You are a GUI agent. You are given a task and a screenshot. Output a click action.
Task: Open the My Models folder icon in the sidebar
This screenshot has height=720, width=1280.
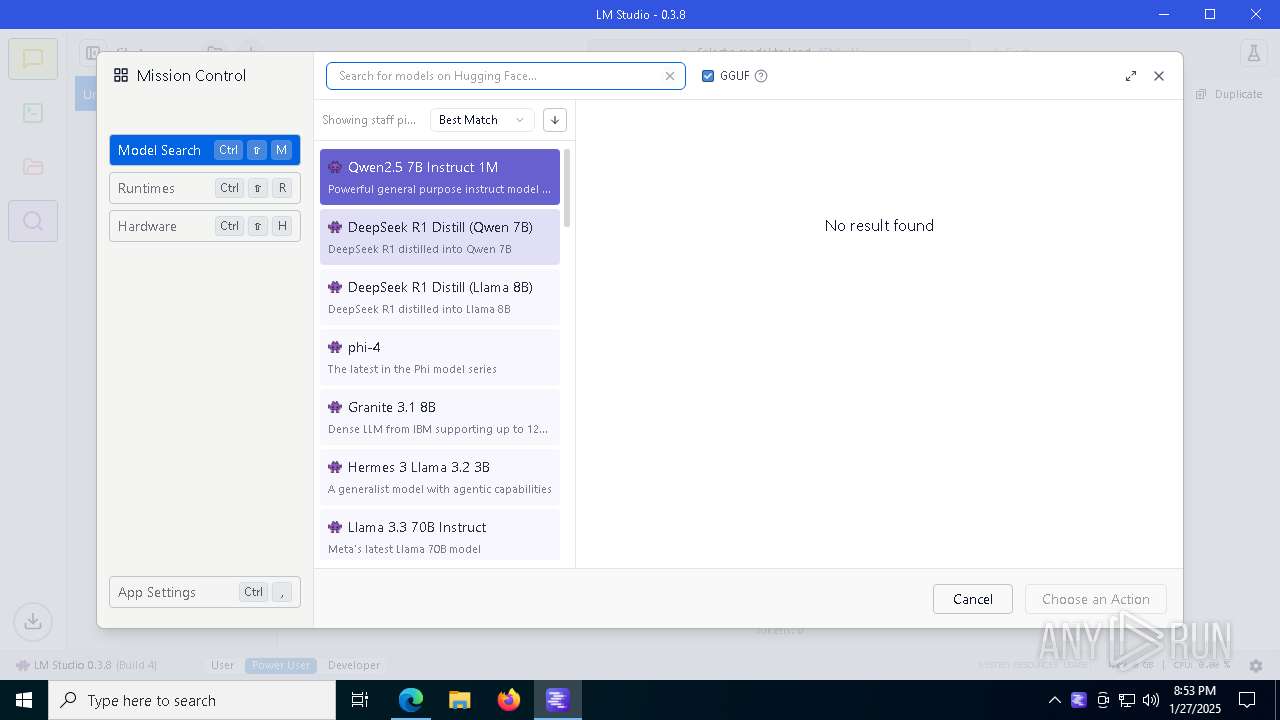click(x=33, y=167)
